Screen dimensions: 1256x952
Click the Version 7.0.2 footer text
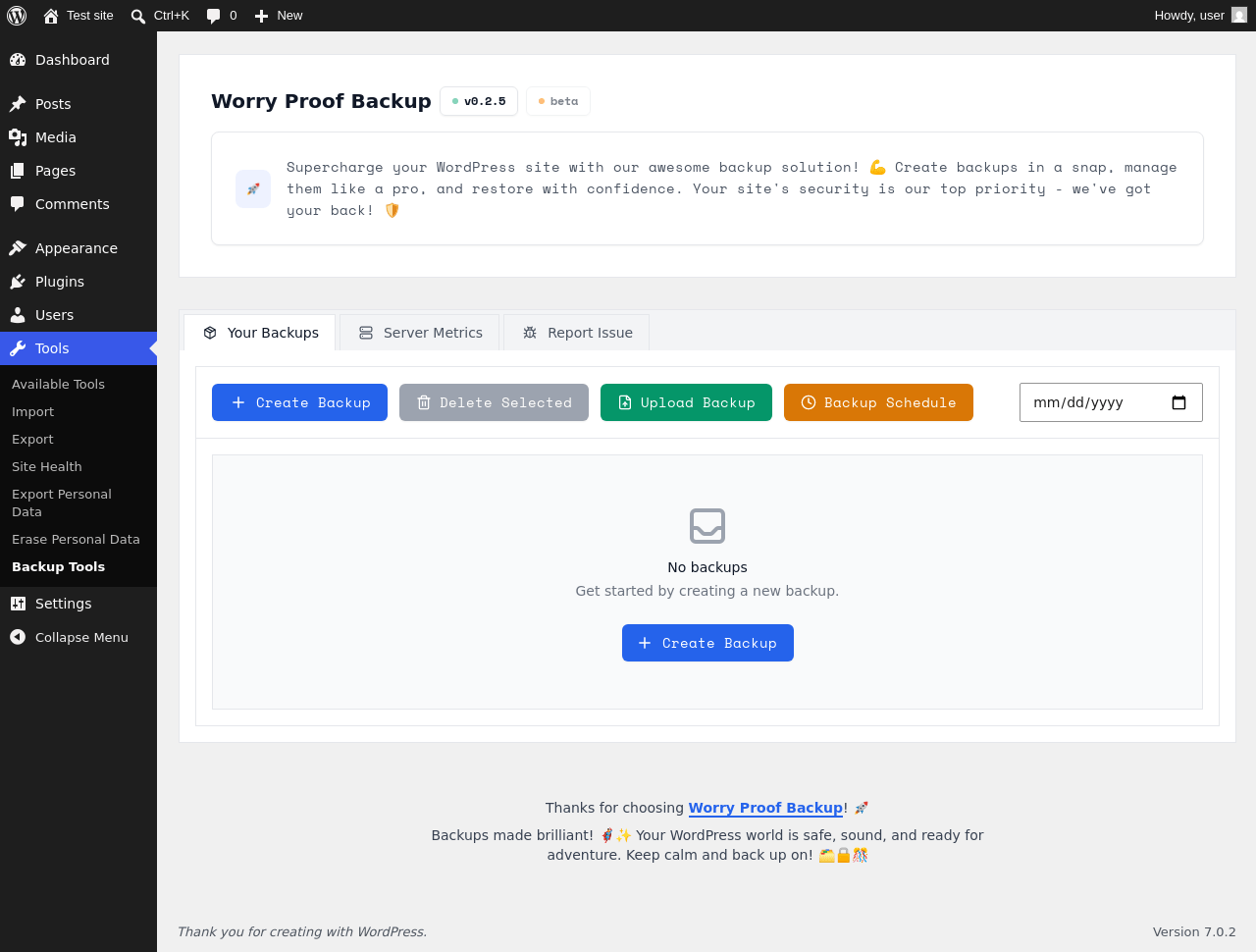pos(1194,931)
